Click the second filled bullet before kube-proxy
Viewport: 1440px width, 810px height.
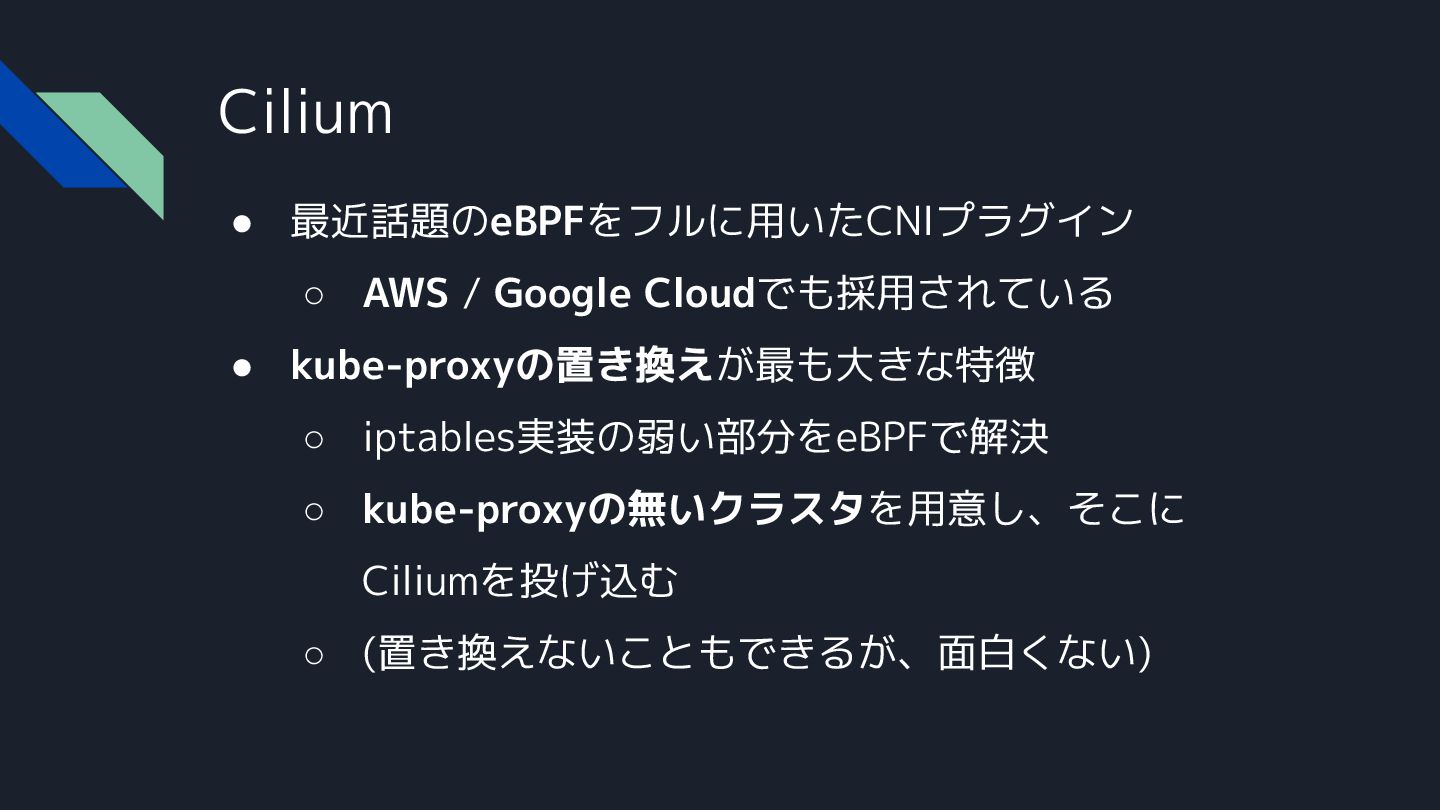point(241,367)
